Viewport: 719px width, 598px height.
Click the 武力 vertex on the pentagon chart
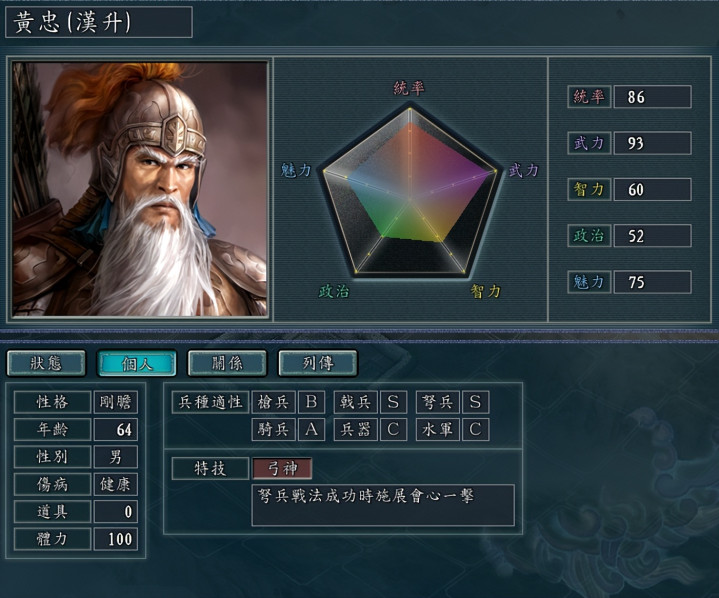coord(495,171)
